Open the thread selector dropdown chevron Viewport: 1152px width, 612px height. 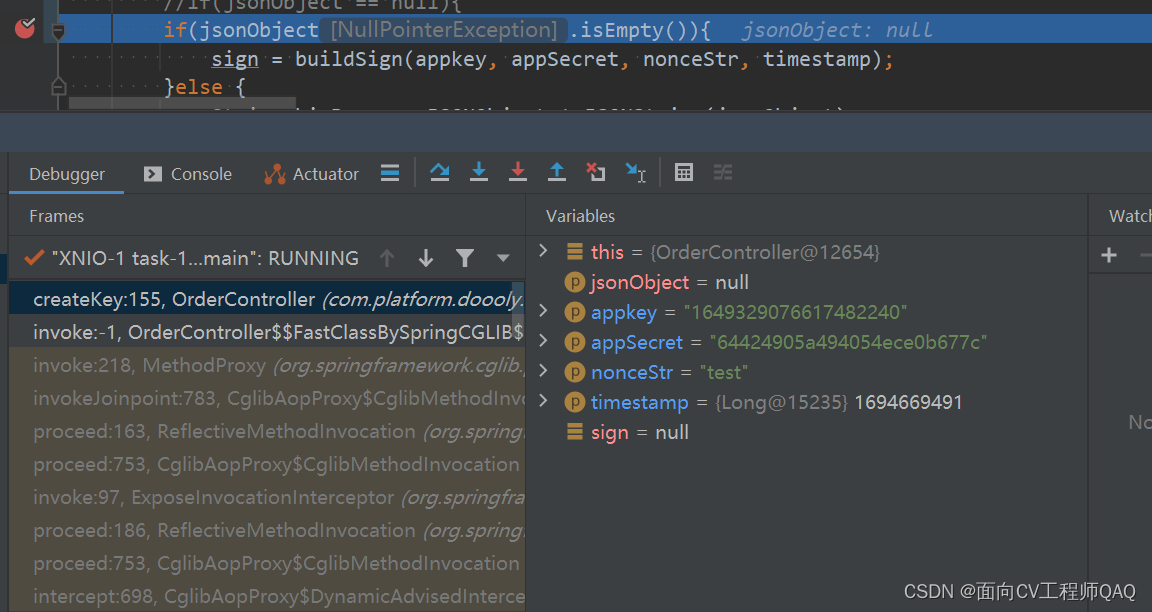tap(503, 257)
